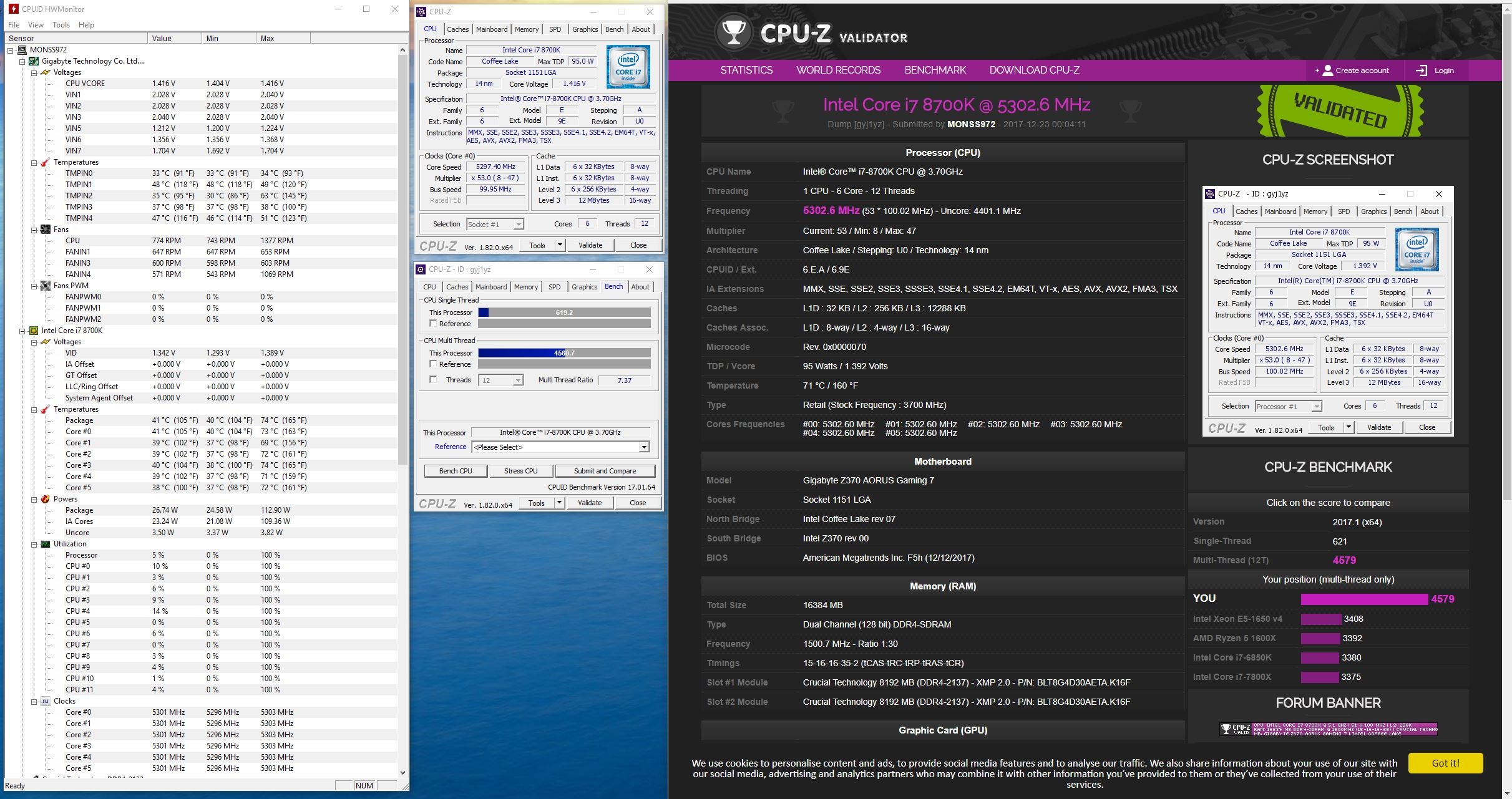
Task: Switch to Mainboard tab in top CPU-Z window
Action: pos(492,29)
